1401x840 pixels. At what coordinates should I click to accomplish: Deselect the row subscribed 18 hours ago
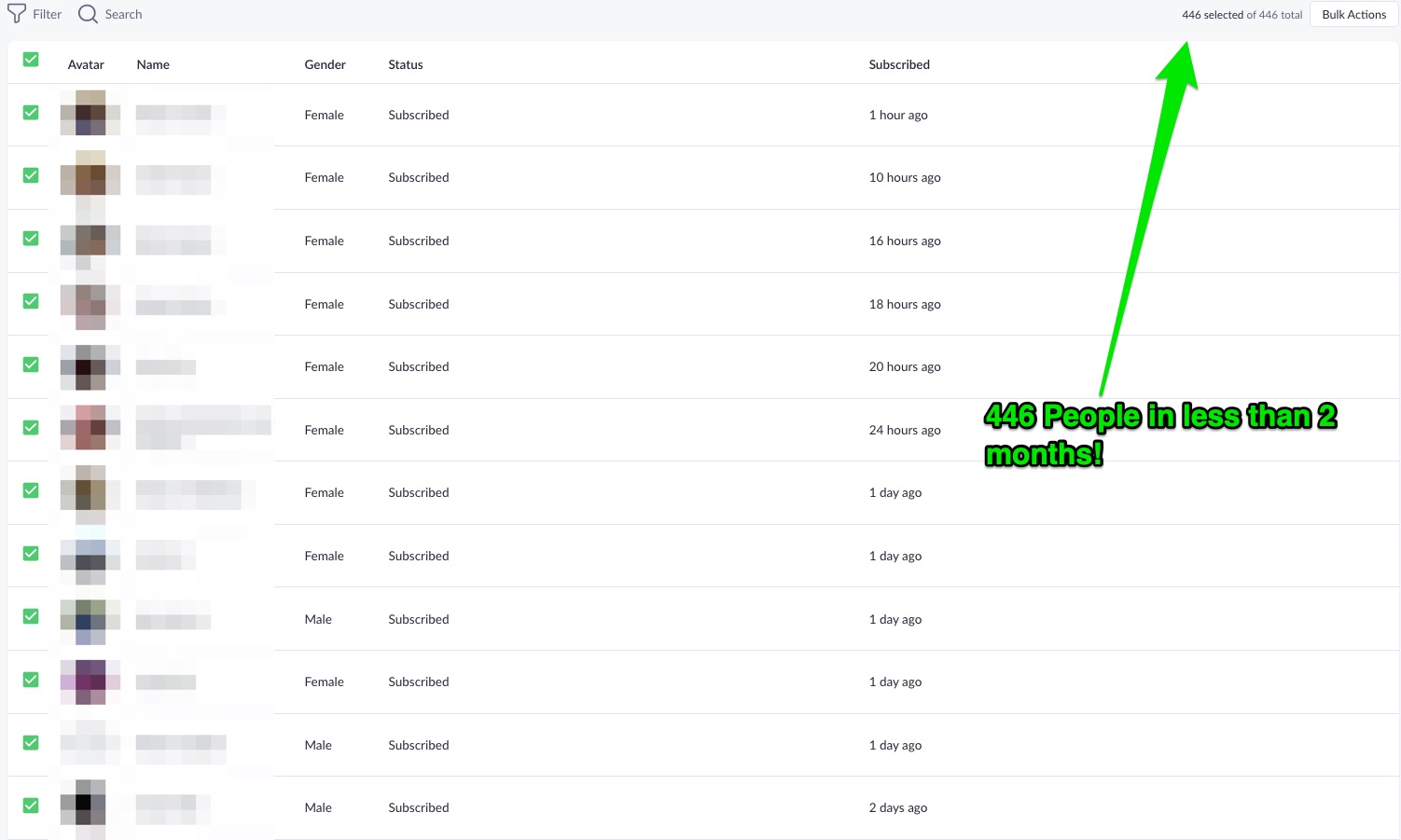click(x=31, y=301)
